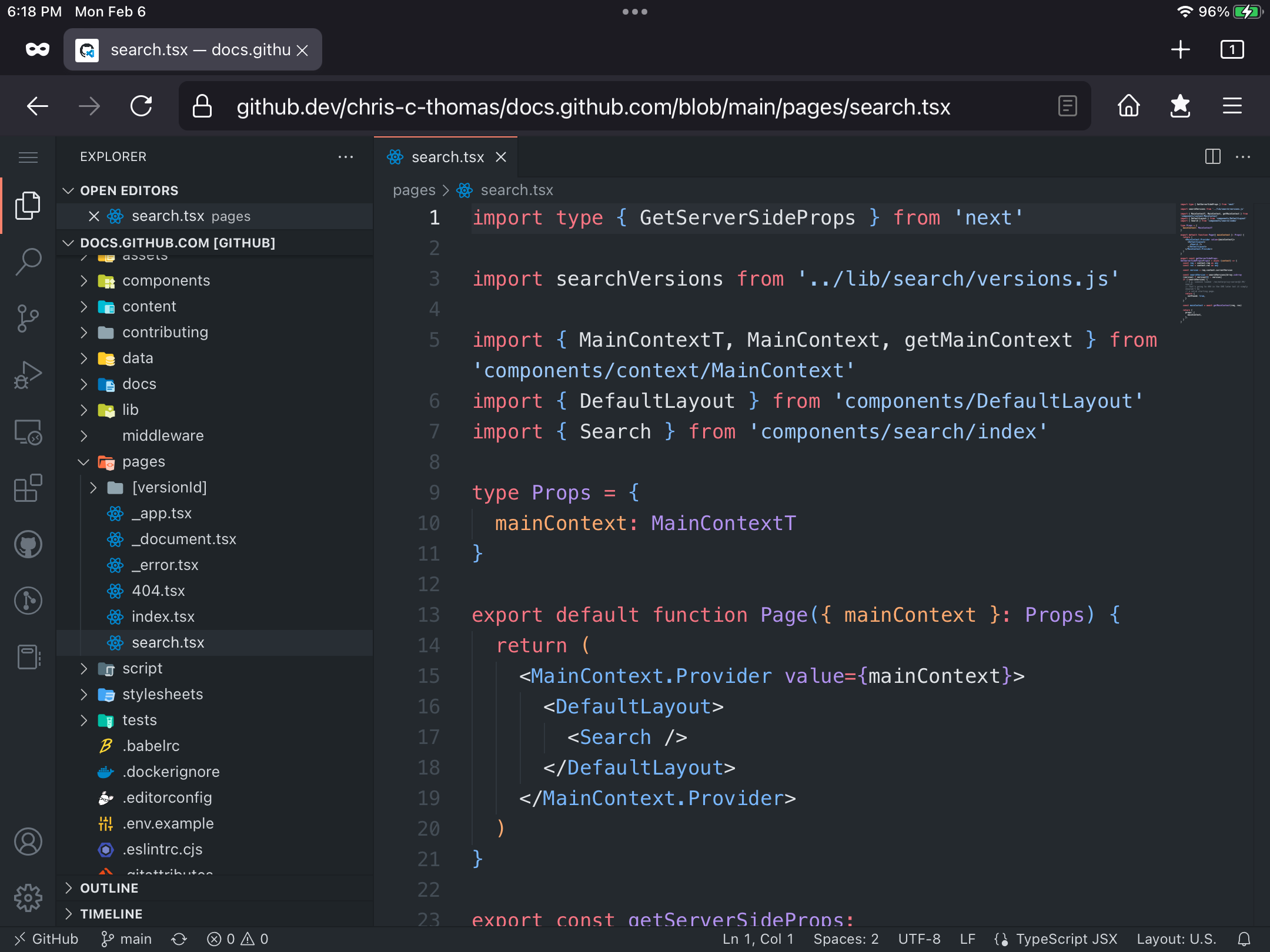
Task: Open the Search view in activity bar
Action: pyautogui.click(x=28, y=262)
